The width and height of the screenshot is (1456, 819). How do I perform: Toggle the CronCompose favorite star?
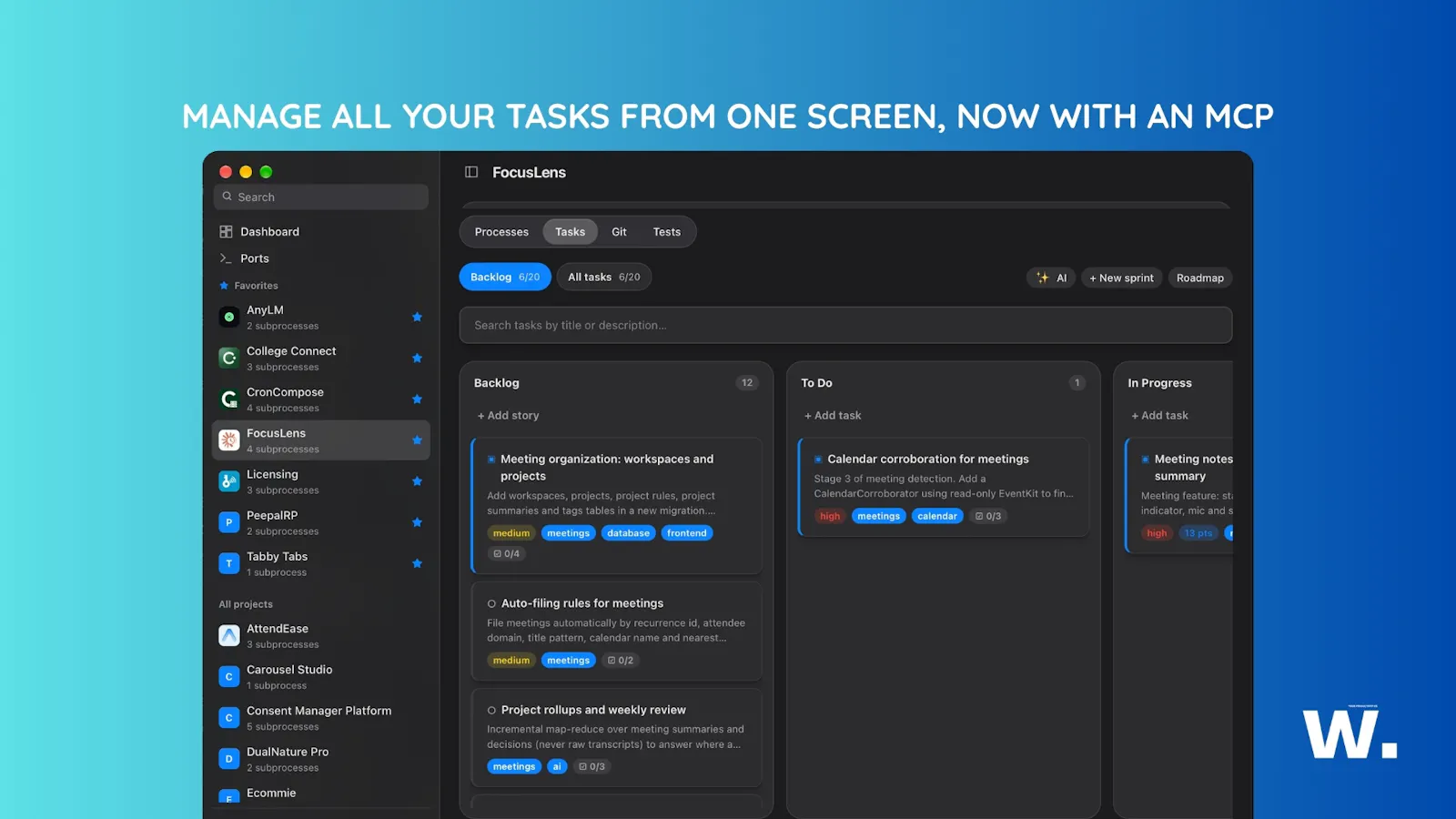417,399
